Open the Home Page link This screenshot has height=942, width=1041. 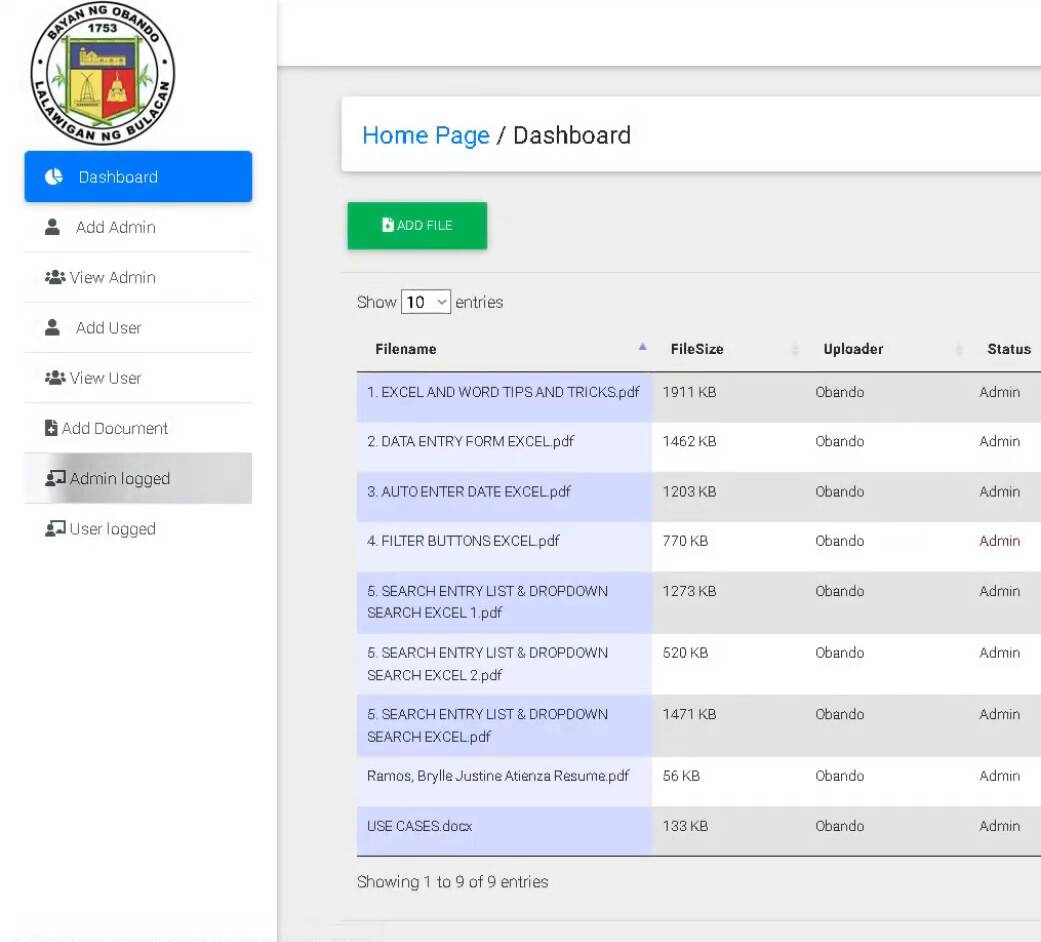click(x=425, y=135)
